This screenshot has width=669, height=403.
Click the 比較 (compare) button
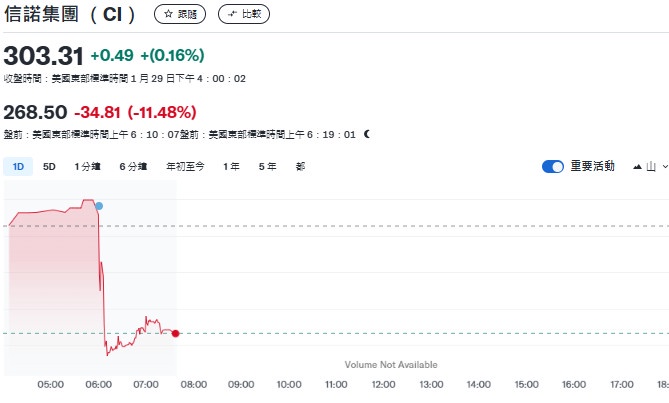244,14
